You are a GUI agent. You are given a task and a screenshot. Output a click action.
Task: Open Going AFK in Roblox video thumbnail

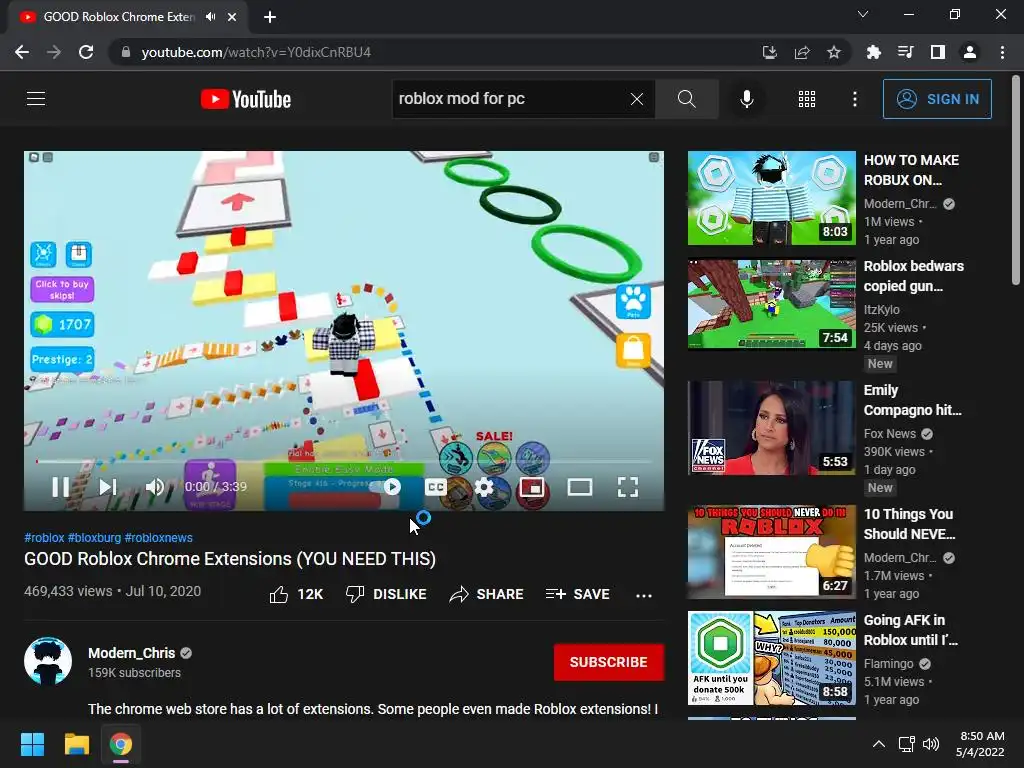coord(771,658)
